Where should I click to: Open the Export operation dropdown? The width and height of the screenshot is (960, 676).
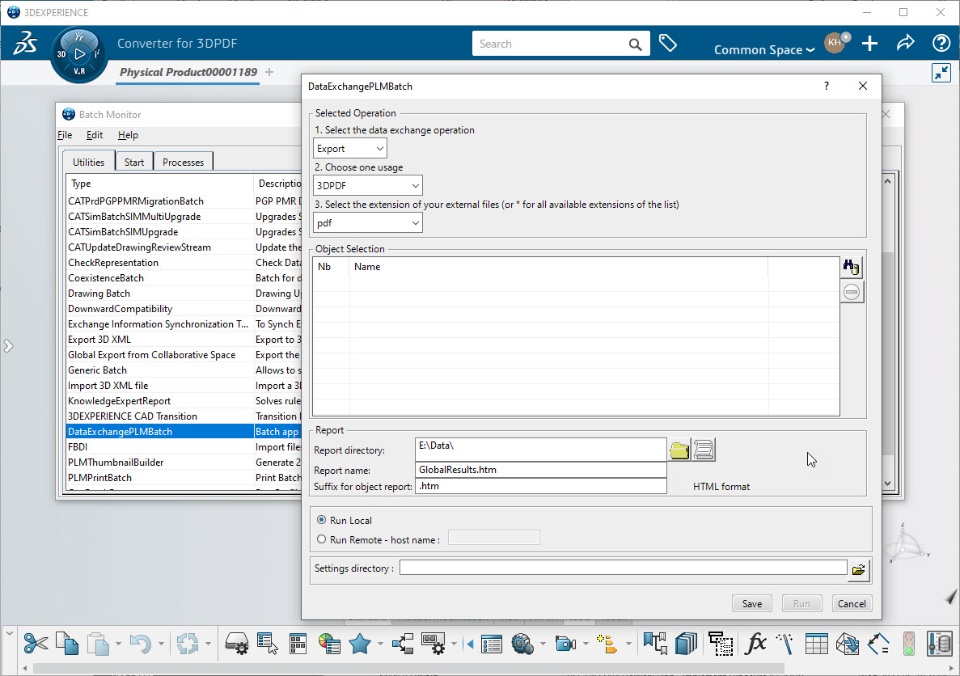tap(350, 148)
